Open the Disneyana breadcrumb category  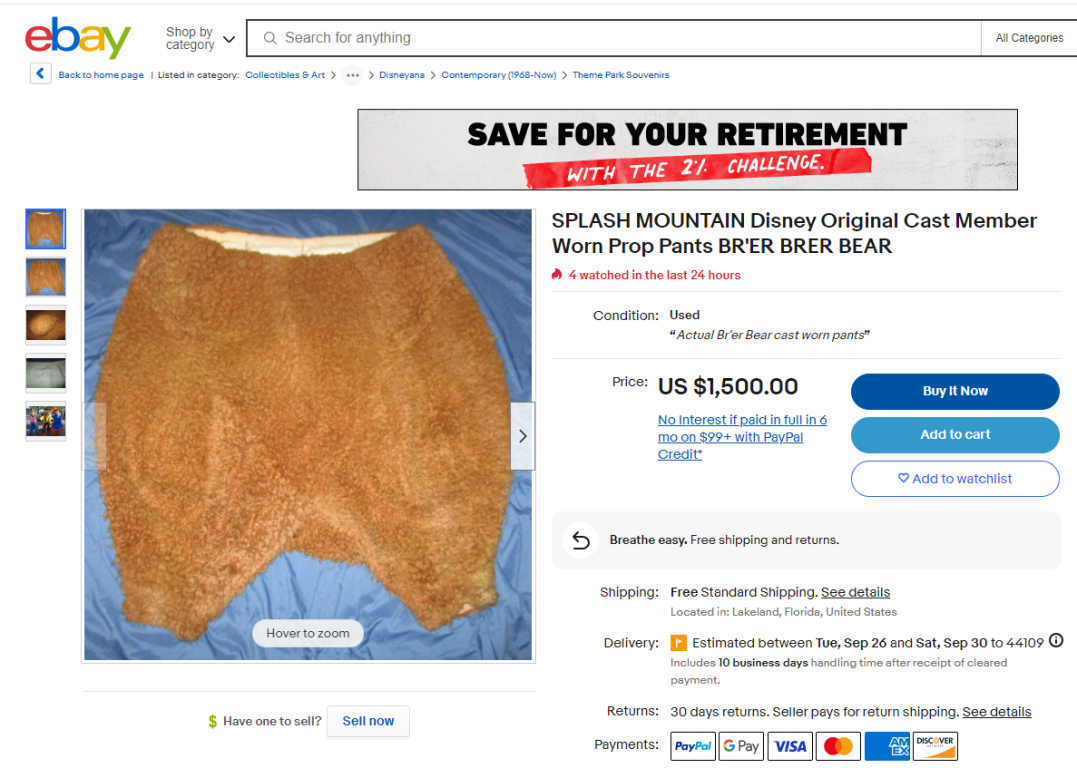click(x=402, y=75)
